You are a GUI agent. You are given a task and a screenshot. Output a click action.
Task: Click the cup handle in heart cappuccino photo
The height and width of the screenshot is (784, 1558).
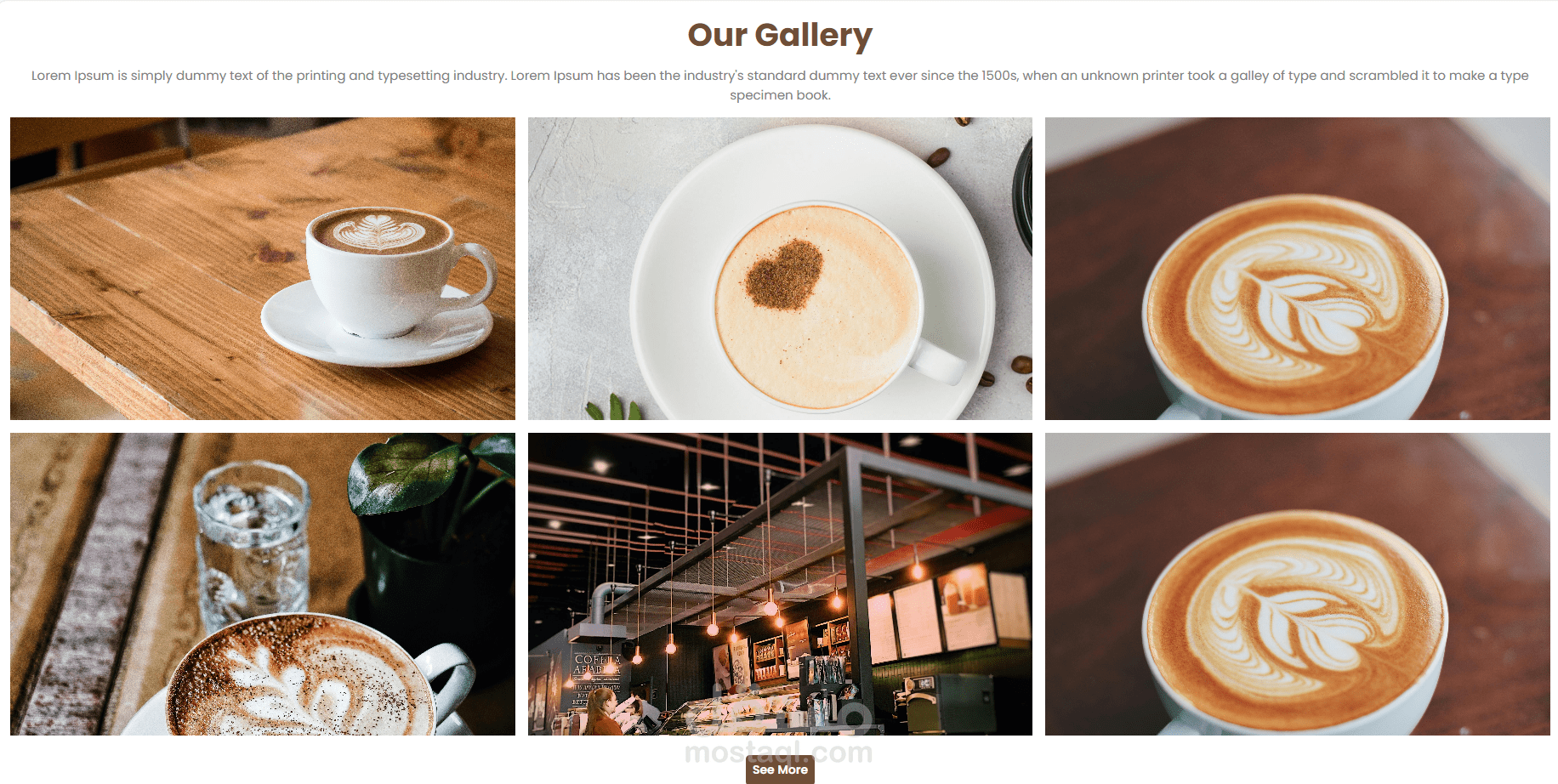point(937,361)
